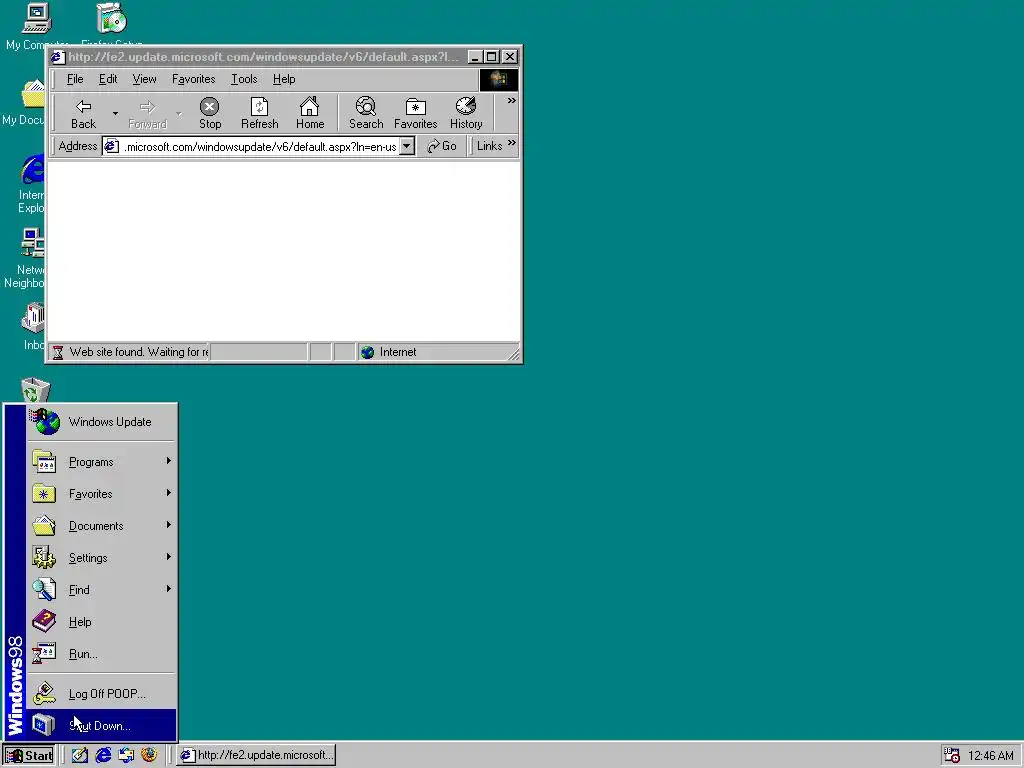Screen dimensions: 1024x768
Task: Click the Help book icon in Start menu
Action: point(44,622)
